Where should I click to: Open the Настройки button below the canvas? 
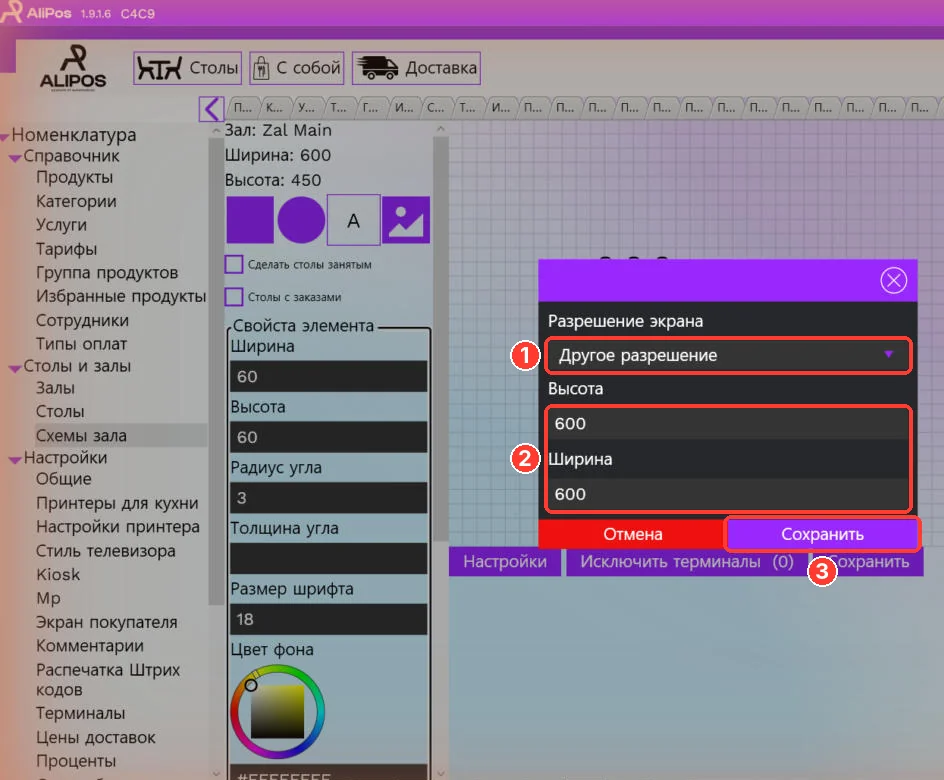(x=505, y=562)
